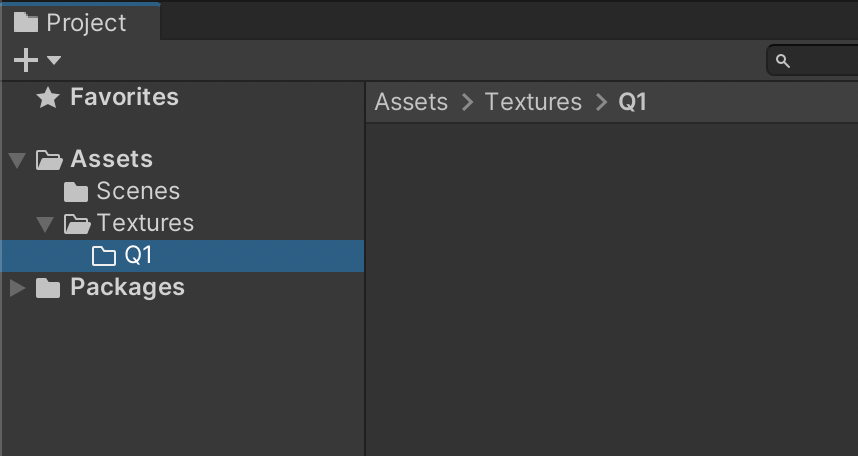Navigate to Textures in the breadcrumb path
858x456 pixels.
click(533, 102)
